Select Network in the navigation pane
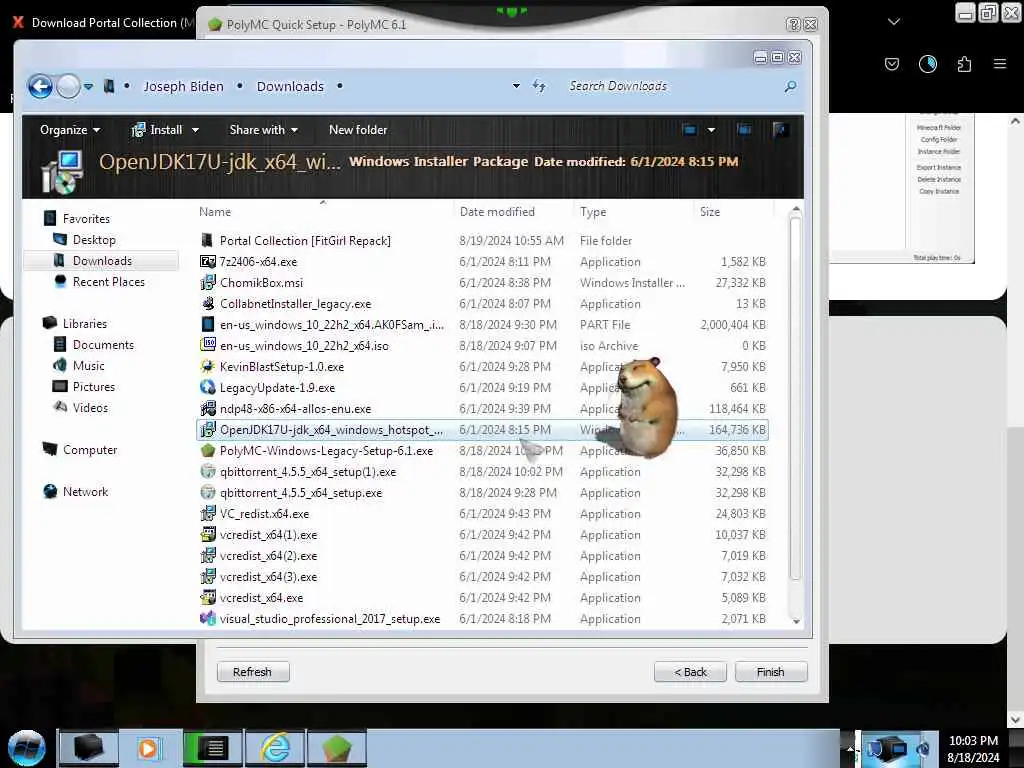The height and width of the screenshot is (768, 1024). pyautogui.click(x=86, y=491)
